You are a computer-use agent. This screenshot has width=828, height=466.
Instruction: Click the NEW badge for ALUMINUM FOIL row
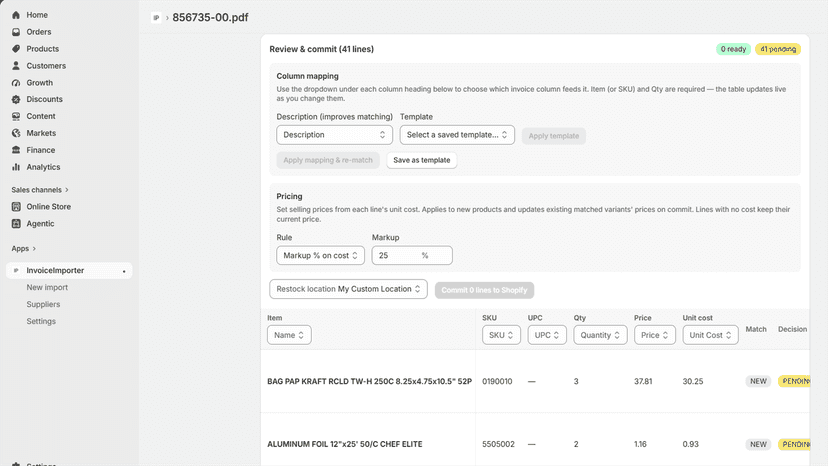tap(758, 444)
